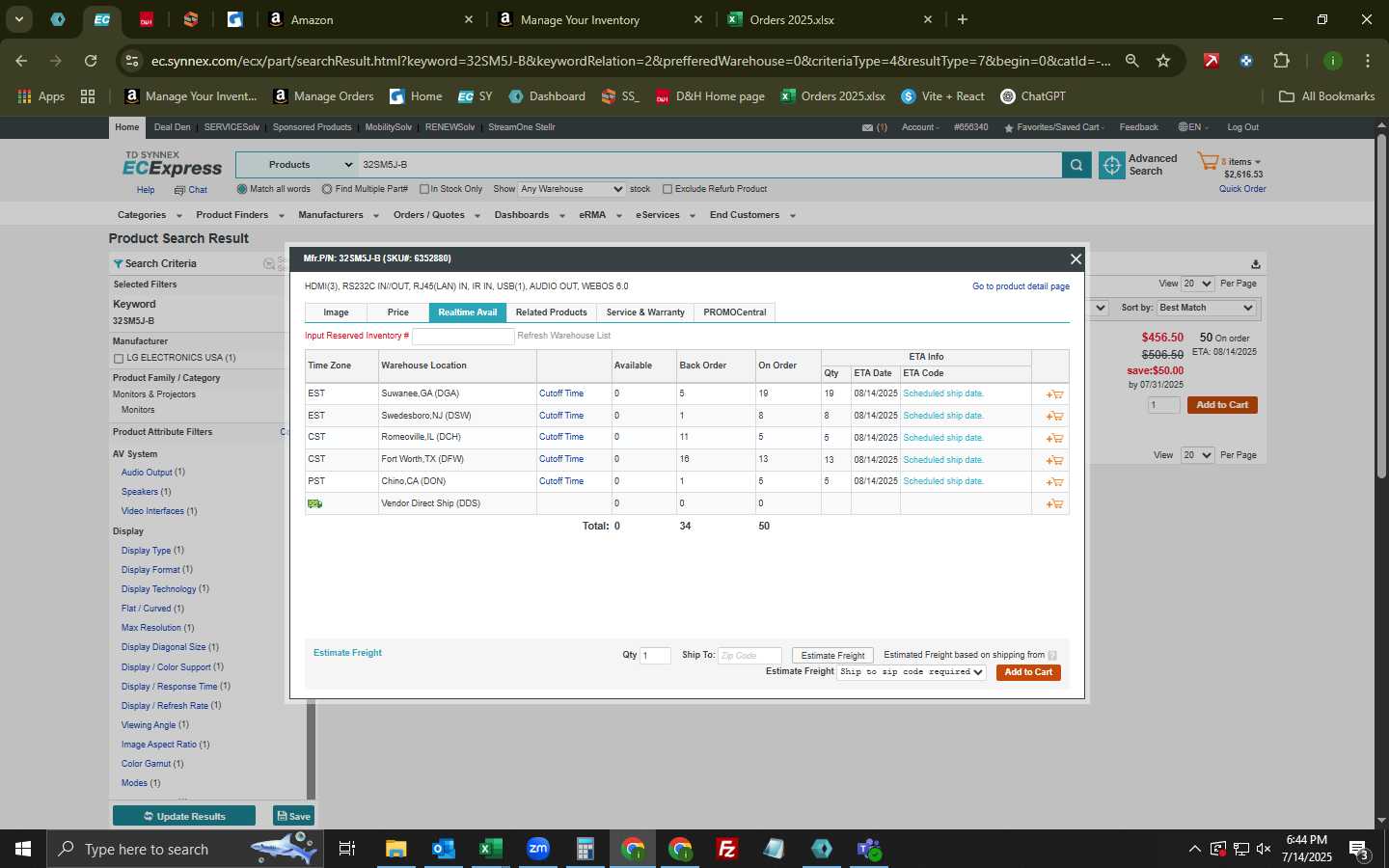Click Estimate Freight button
This screenshot has width=1389, height=868.
click(832, 656)
